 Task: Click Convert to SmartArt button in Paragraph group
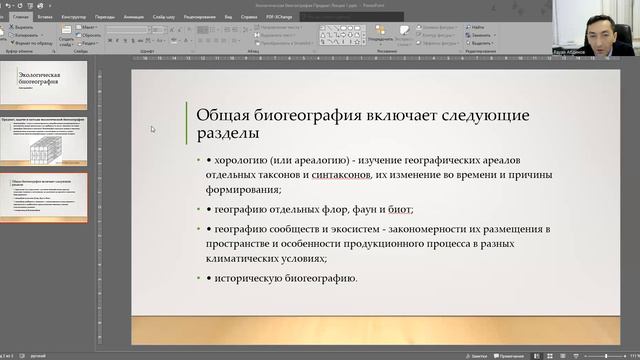284,43
